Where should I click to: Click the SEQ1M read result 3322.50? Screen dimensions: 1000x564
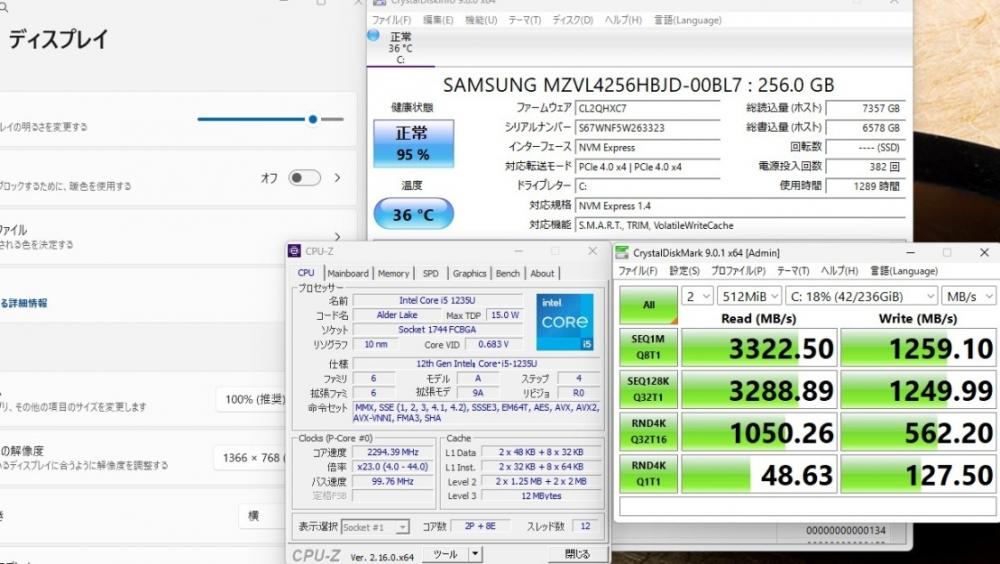[759, 348]
